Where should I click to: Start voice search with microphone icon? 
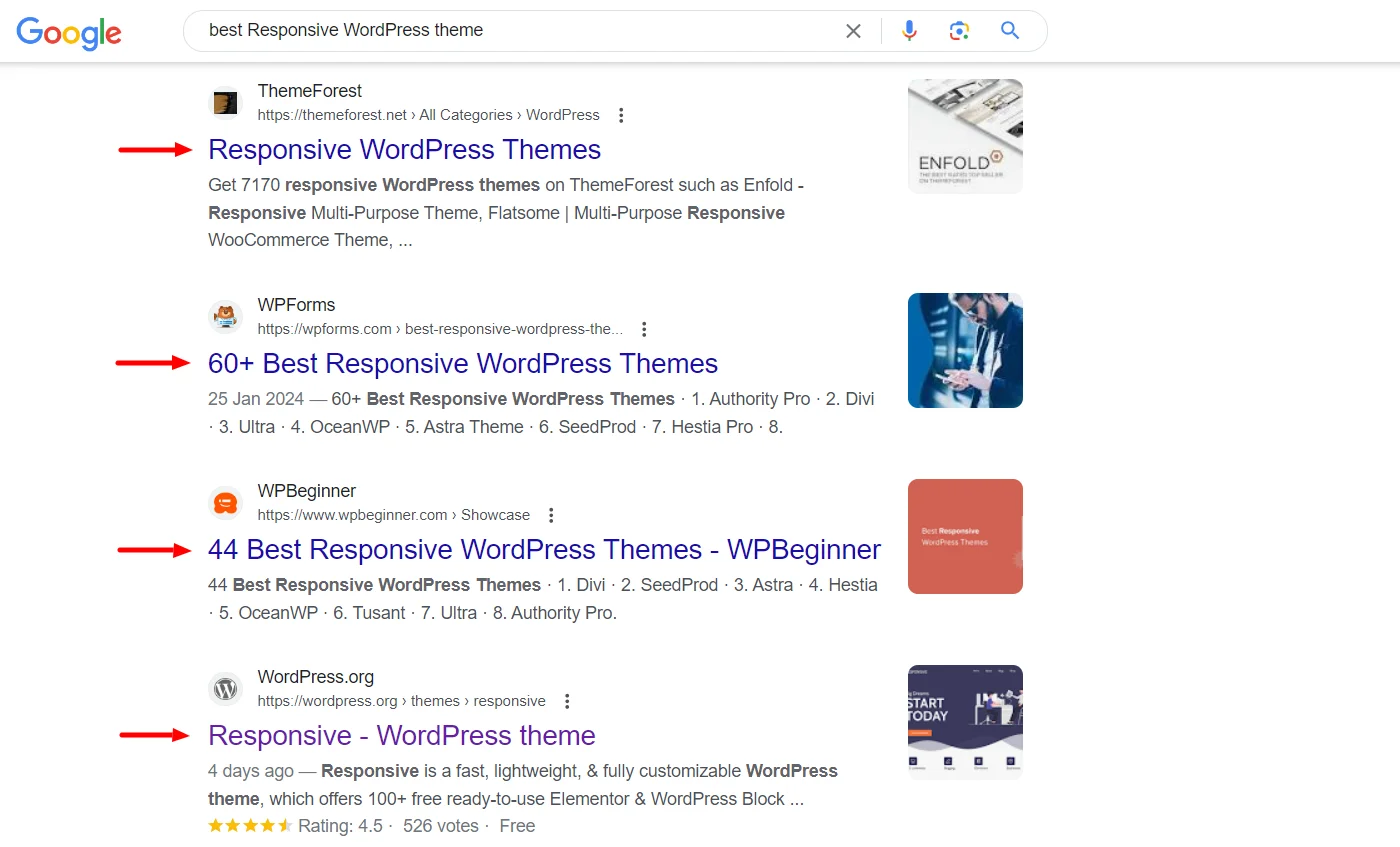tap(909, 31)
